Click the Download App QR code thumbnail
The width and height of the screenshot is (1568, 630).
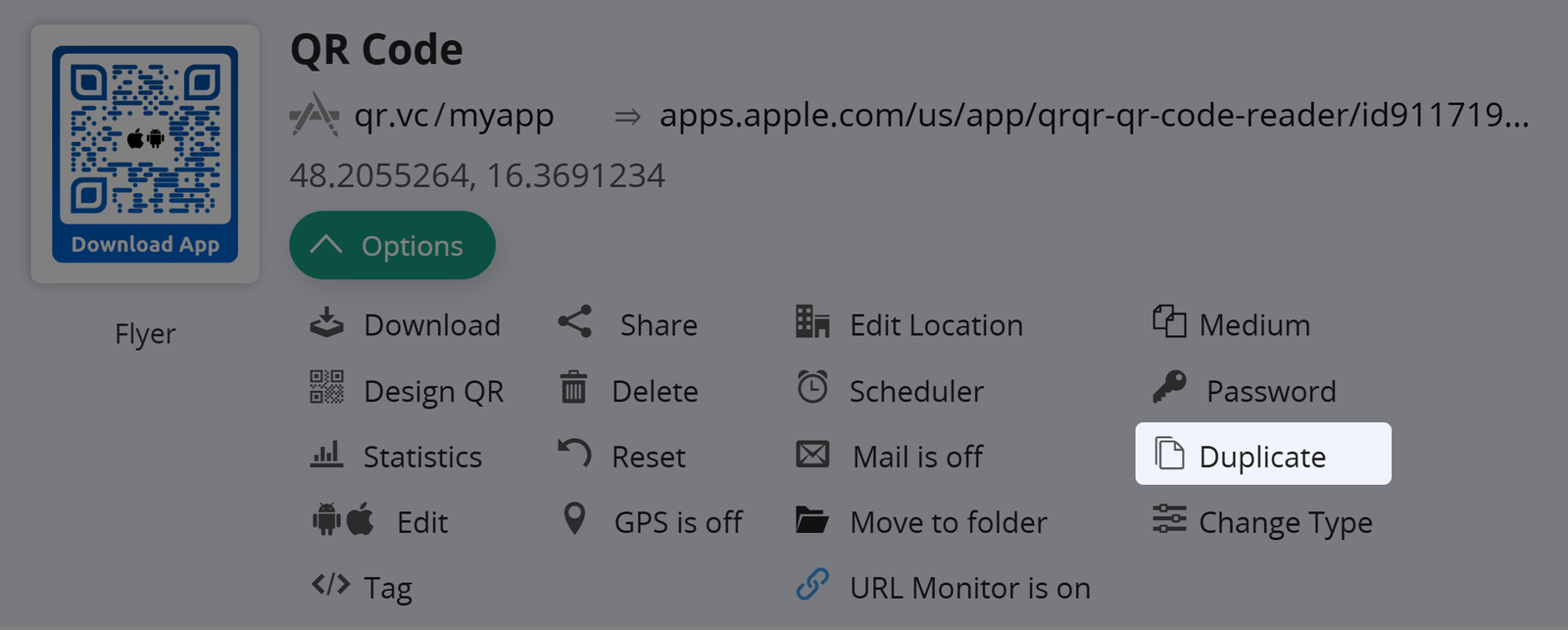coord(145,154)
